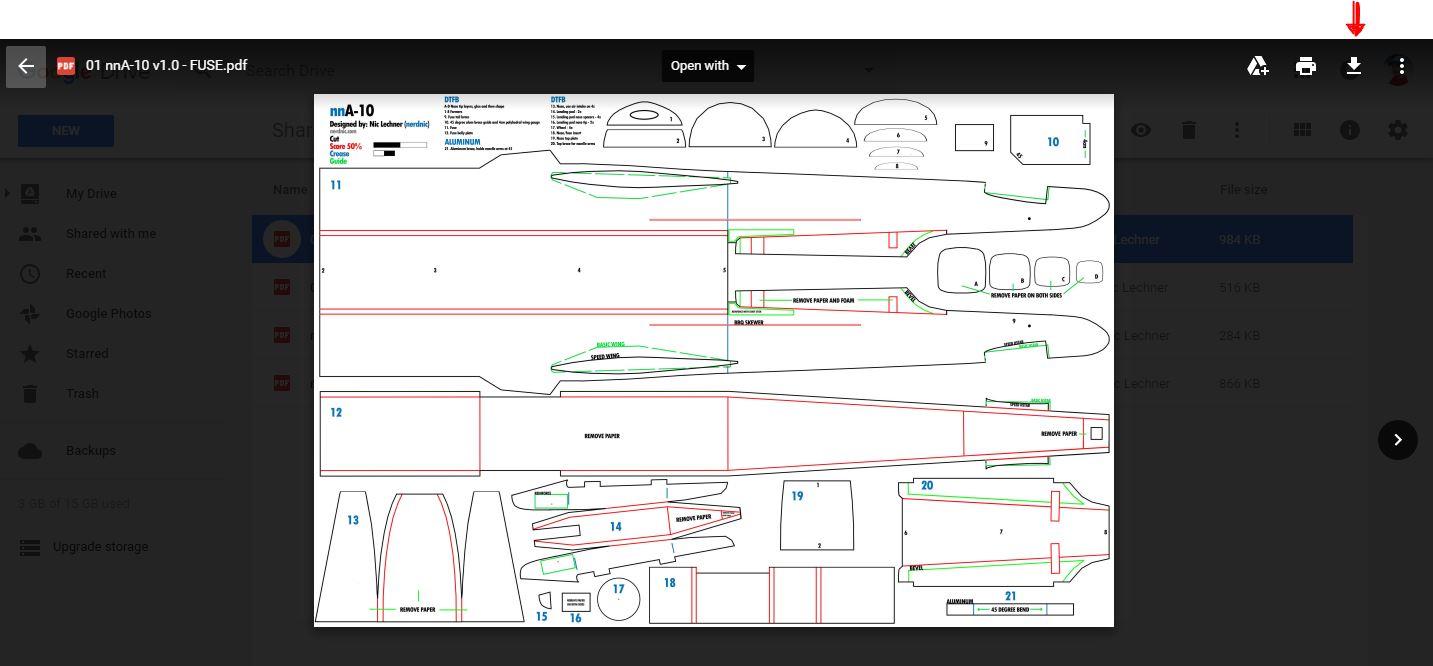Click the red PDF icon beside the file title
Screen dimensions: 1433x666
pos(66,67)
